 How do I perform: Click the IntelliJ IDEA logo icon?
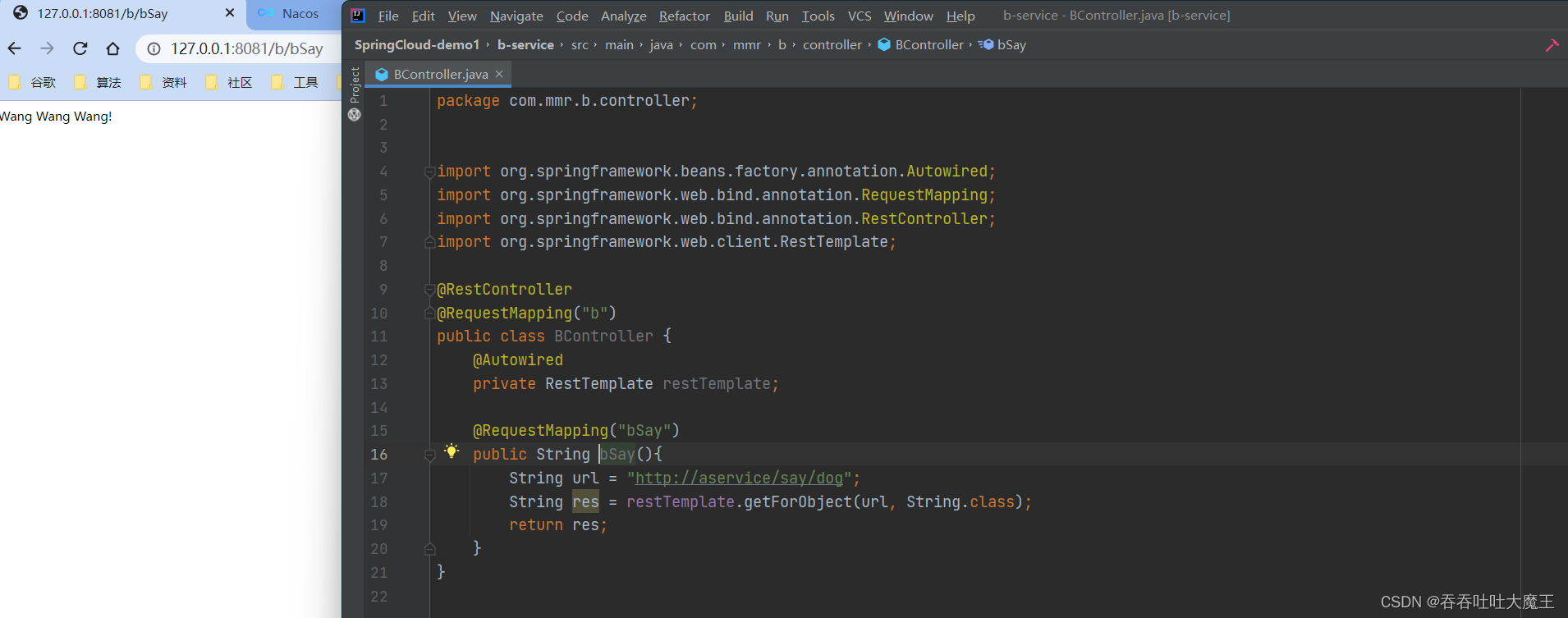point(358,16)
